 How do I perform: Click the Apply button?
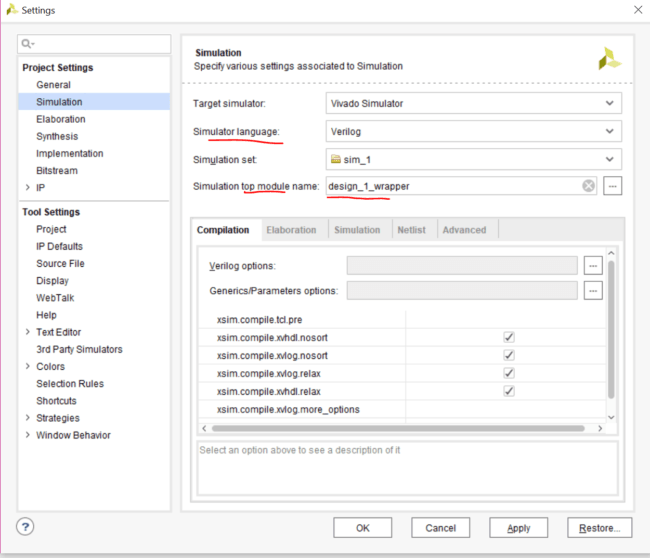(519, 528)
